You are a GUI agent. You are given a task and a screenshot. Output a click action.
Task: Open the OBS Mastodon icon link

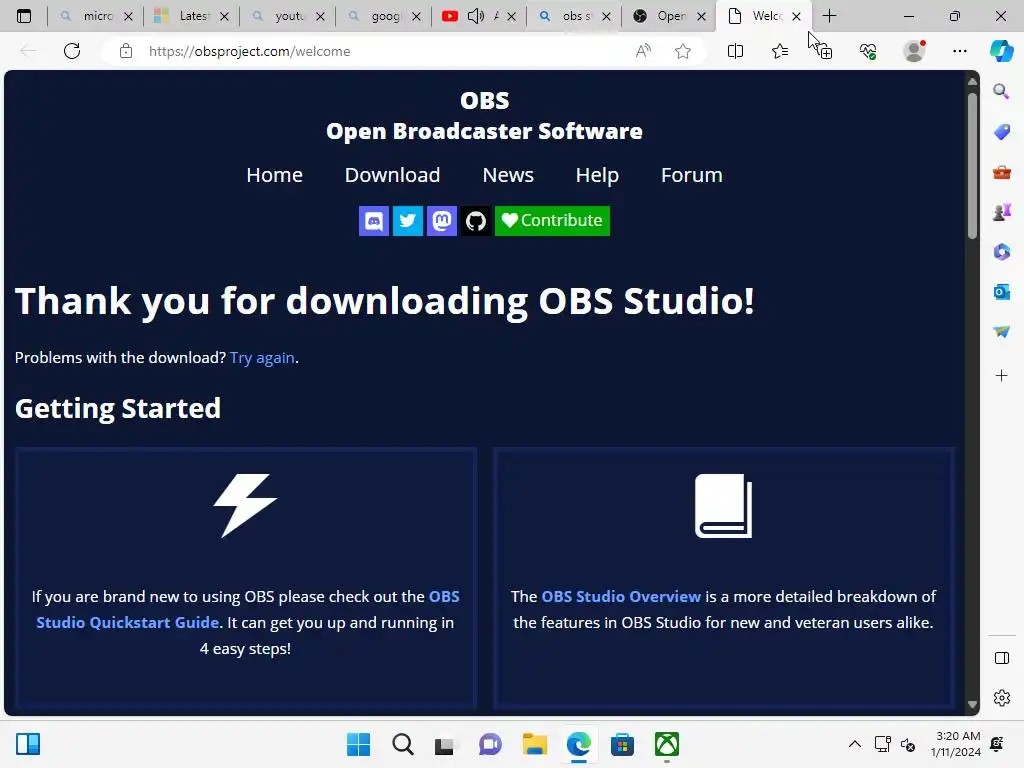[x=441, y=221]
